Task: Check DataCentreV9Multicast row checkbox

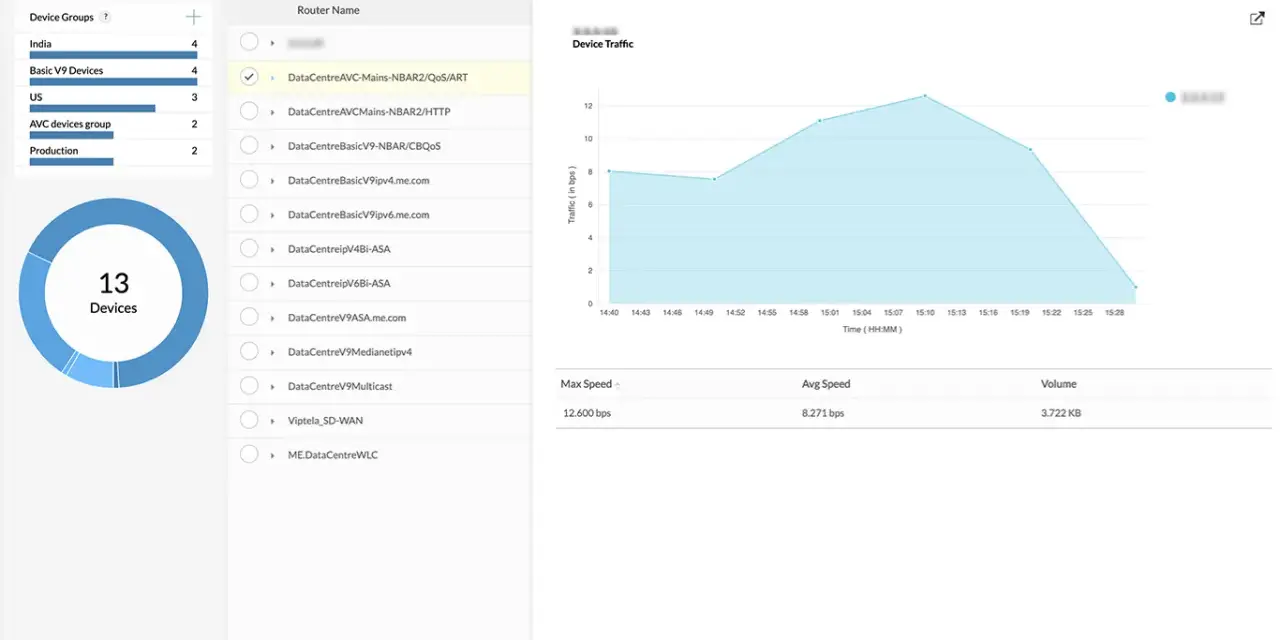Action: [249, 386]
